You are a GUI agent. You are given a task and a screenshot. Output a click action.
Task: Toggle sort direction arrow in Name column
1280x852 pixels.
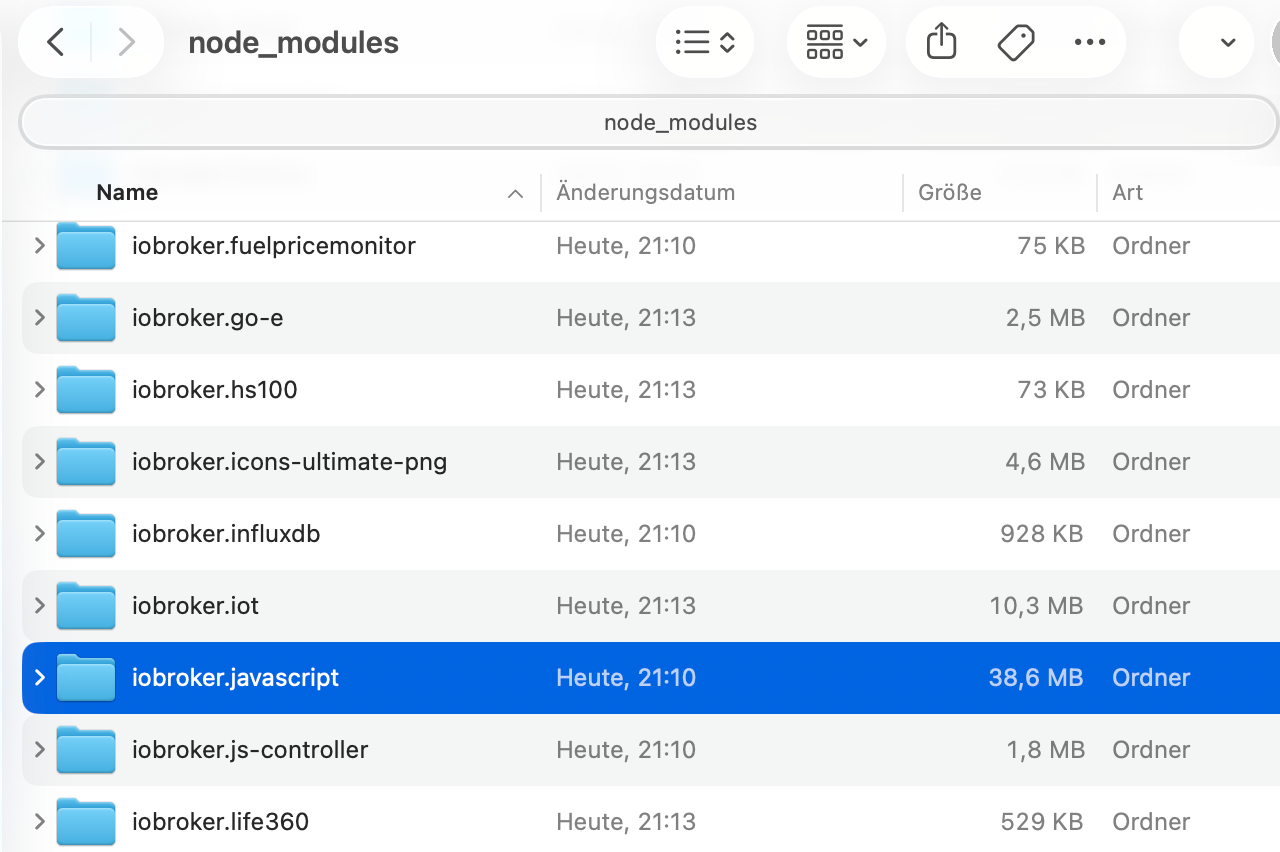(515, 193)
